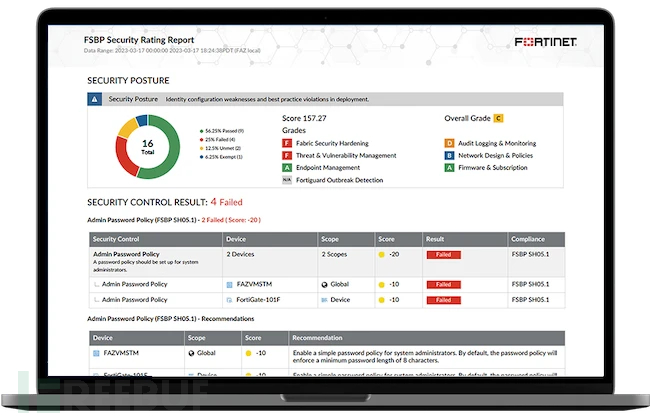Click the N/A badge for Fortiguard Outbreak Detection
This screenshot has width=650, height=420.
287,180
